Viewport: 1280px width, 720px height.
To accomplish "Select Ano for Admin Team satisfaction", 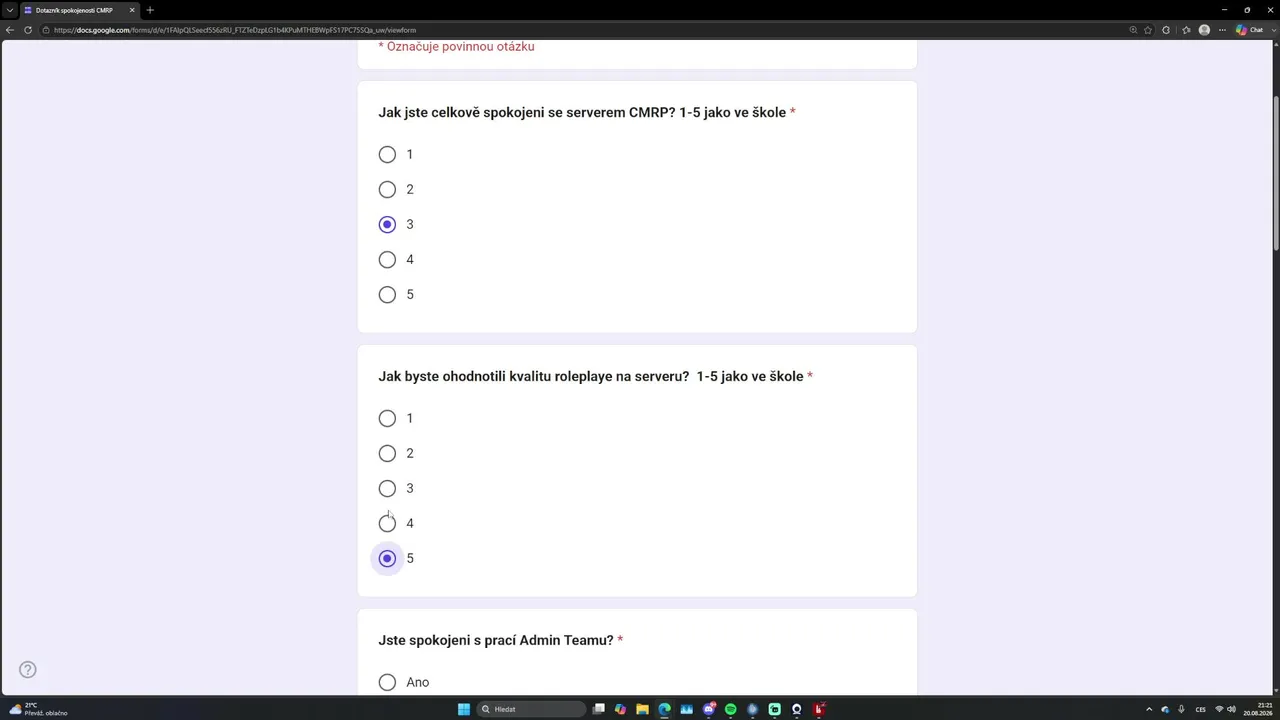I will [x=387, y=682].
